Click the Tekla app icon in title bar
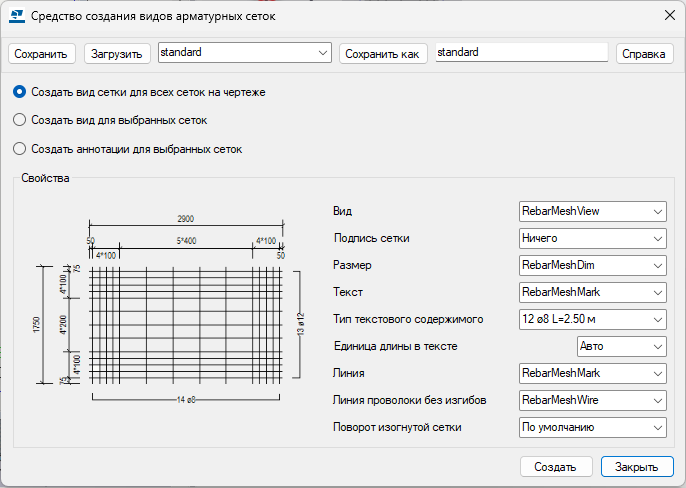686x488 pixels. coord(16,15)
